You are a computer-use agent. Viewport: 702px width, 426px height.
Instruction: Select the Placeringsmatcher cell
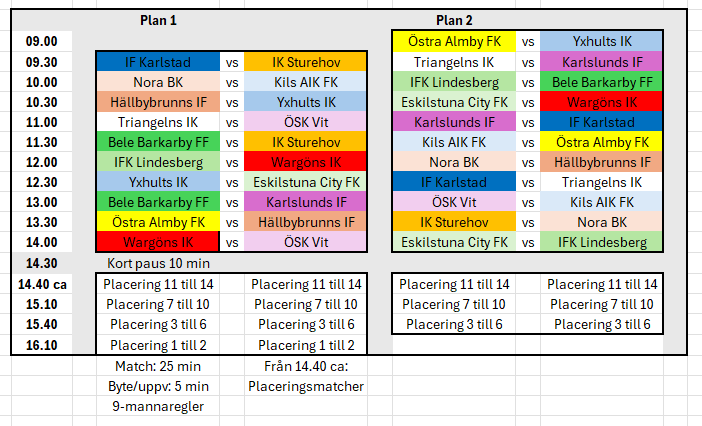tap(306, 386)
